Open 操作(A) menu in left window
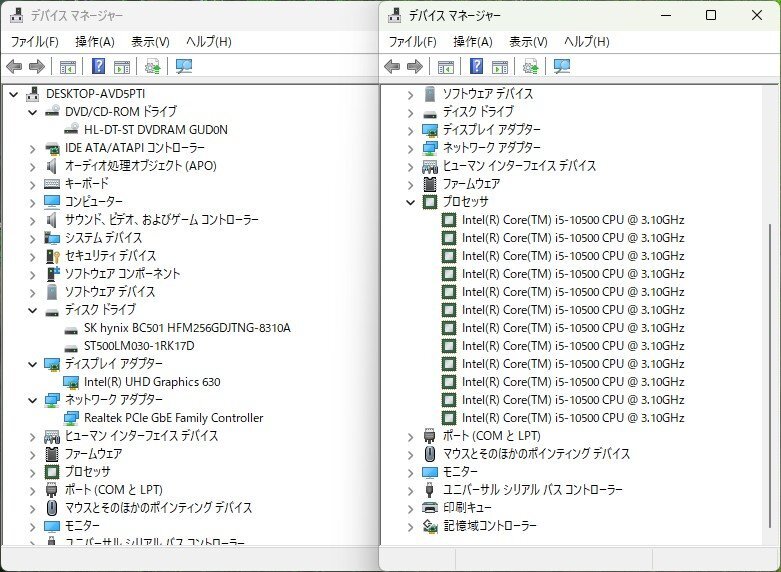The image size is (781, 572). 95,41
